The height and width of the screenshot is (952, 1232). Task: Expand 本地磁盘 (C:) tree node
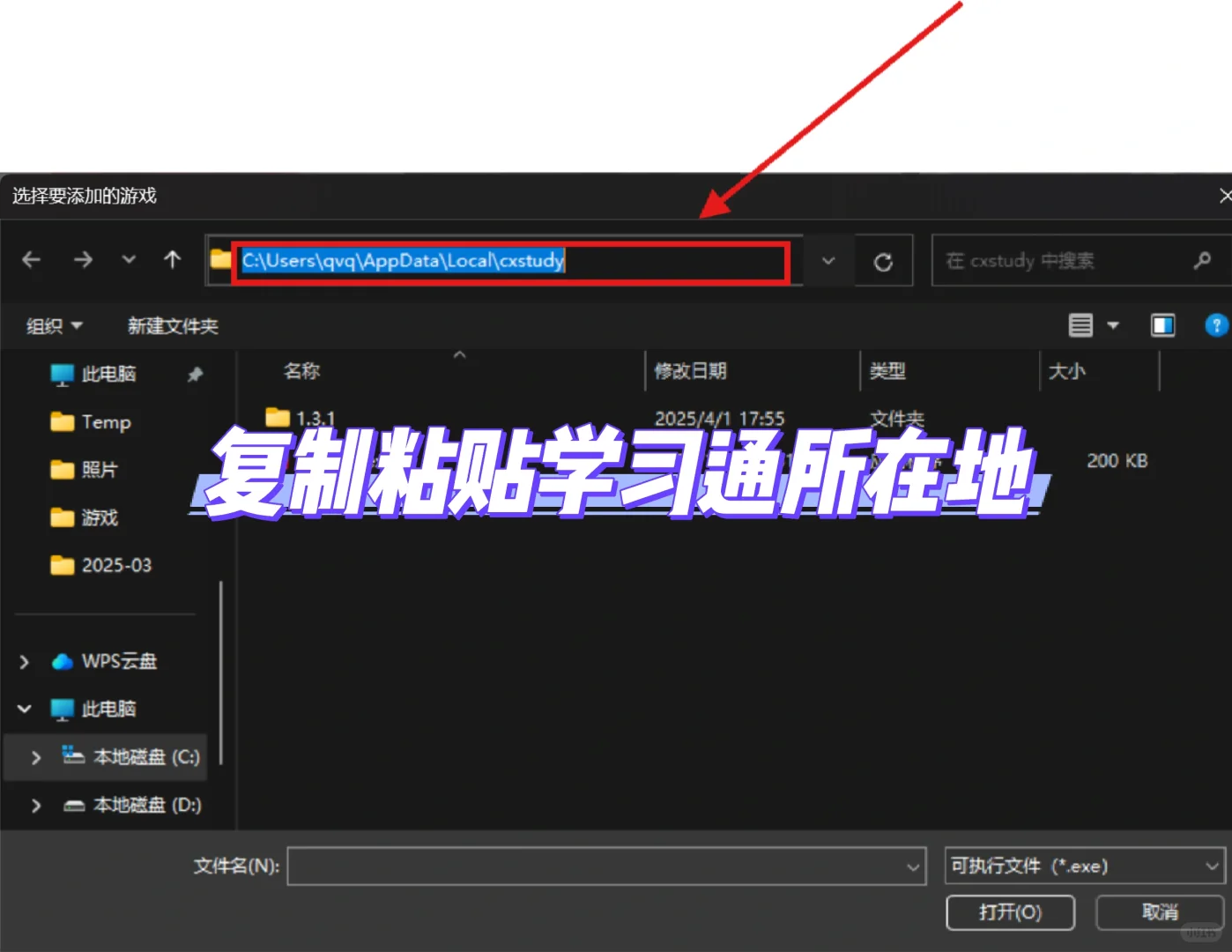[x=35, y=756]
